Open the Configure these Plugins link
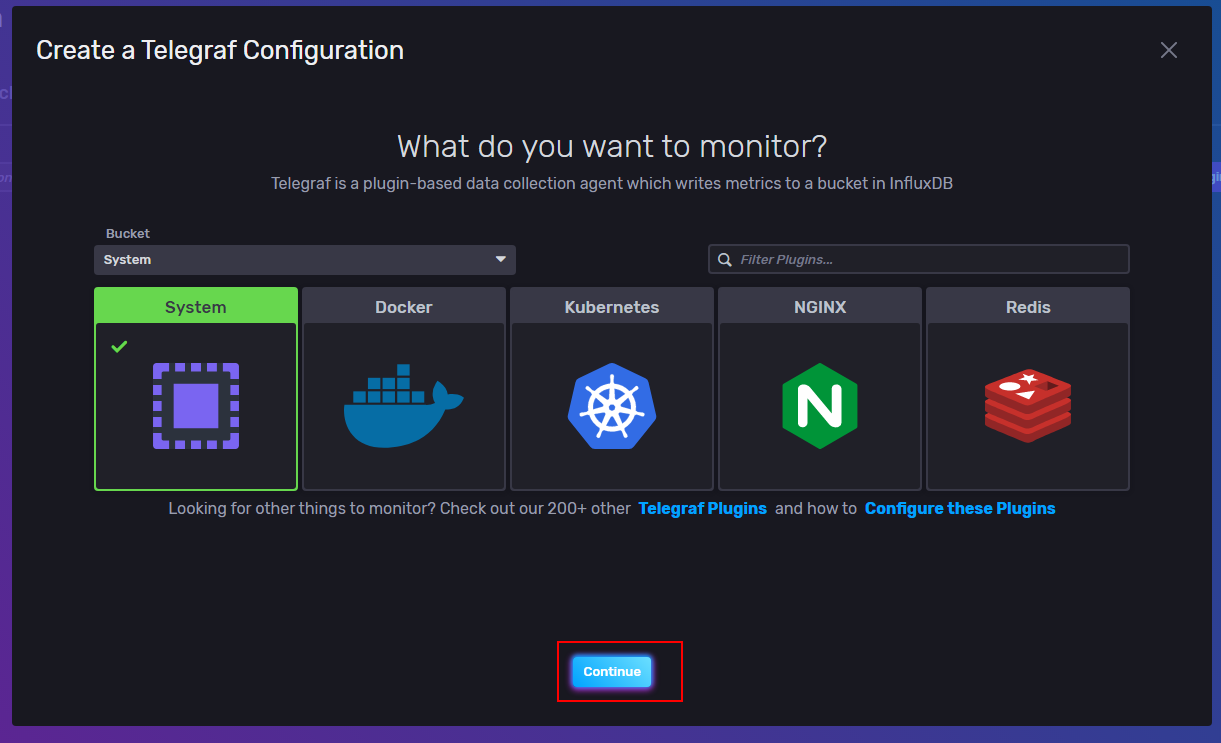1221x743 pixels. coord(960,509)
